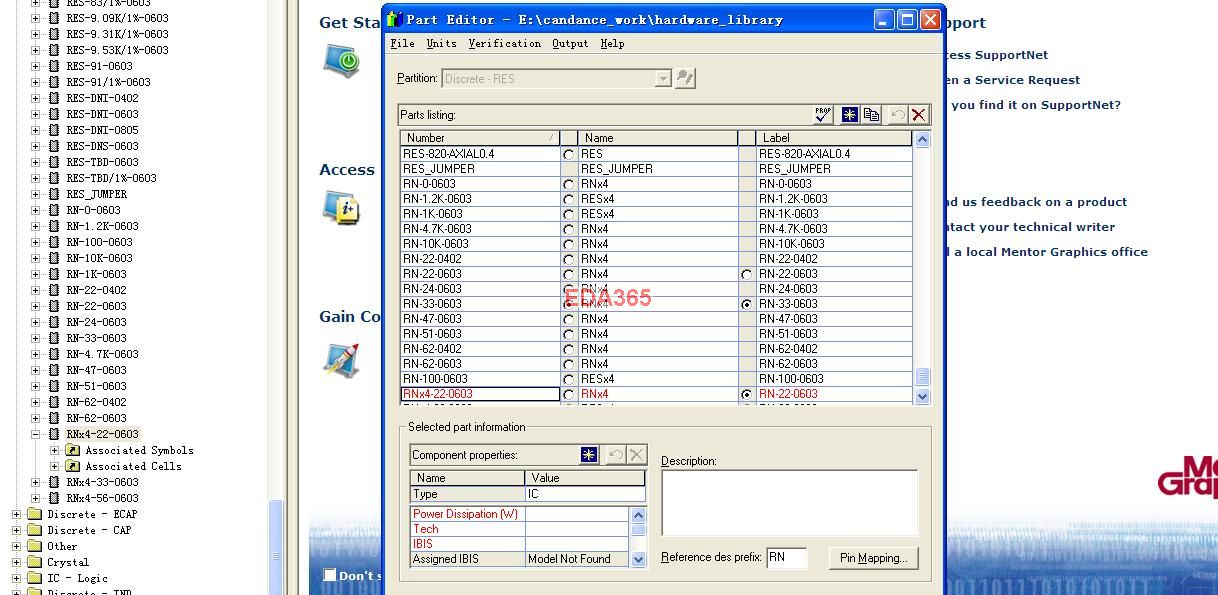The width and height of the screenshot is (1218, 595).
Task: Click the Reference des prefix field
Action: pyautogui.click(x=786, y=558)
